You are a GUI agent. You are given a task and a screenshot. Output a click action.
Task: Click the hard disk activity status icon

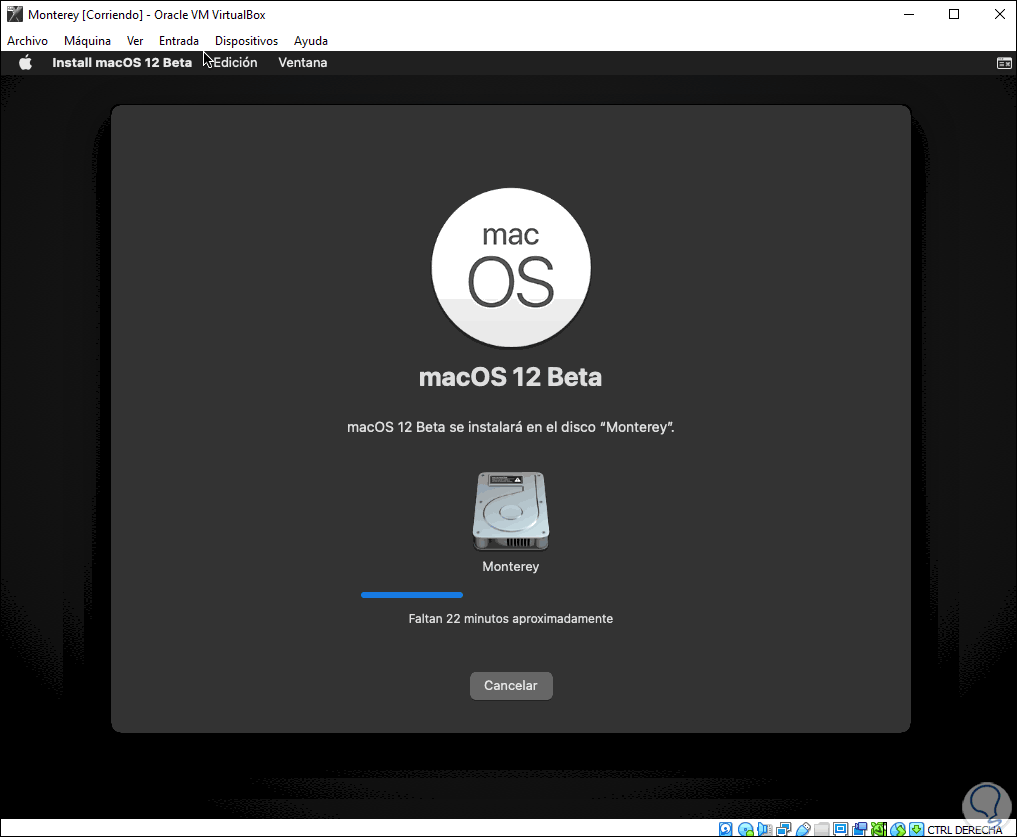726,829
